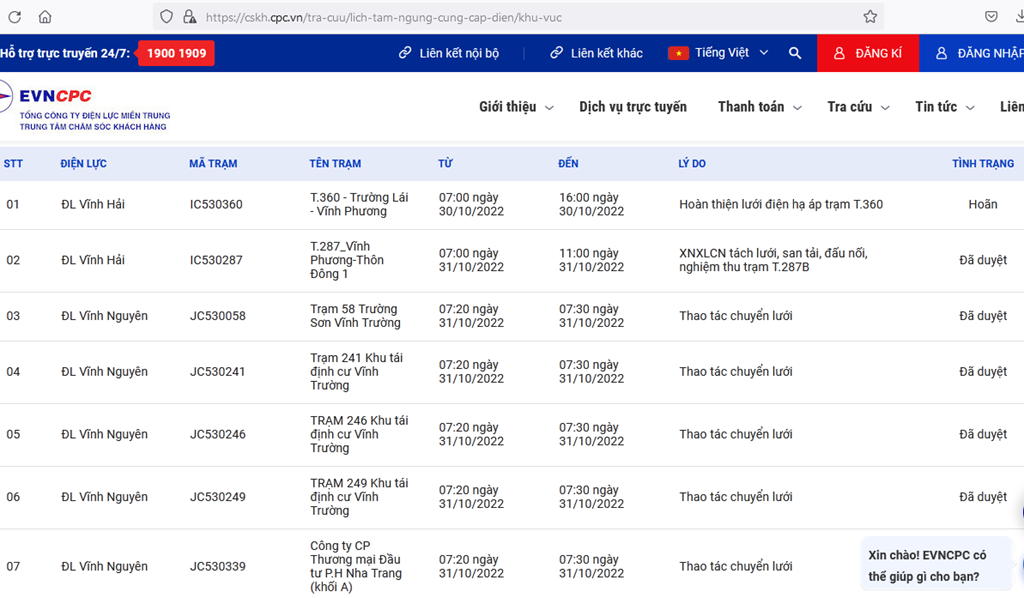Open Liên kết nội bộ link
Viewport: 1024px width, 598px height.
tap(448, 53)
